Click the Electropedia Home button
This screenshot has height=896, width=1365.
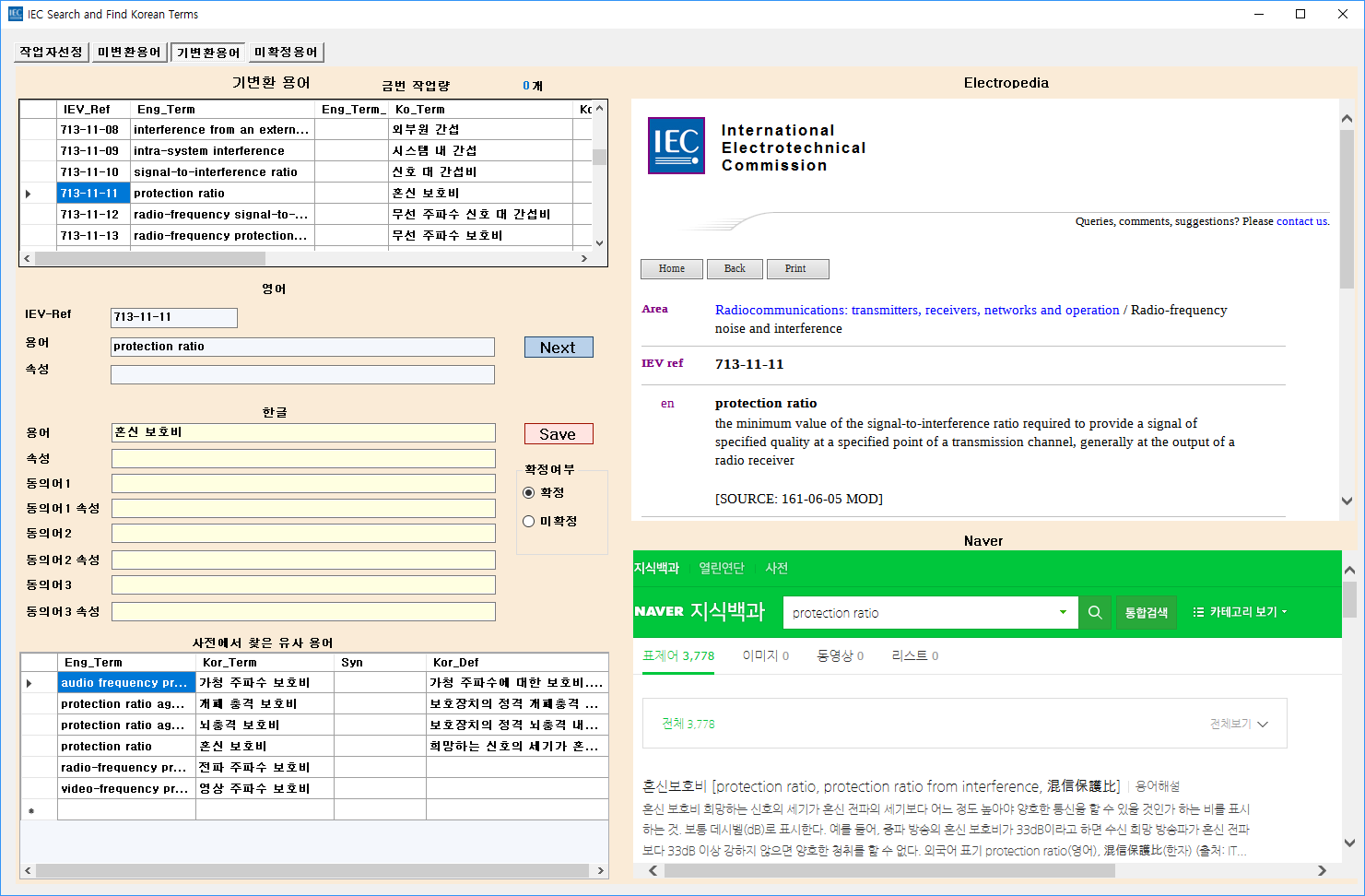coord(672,269)
